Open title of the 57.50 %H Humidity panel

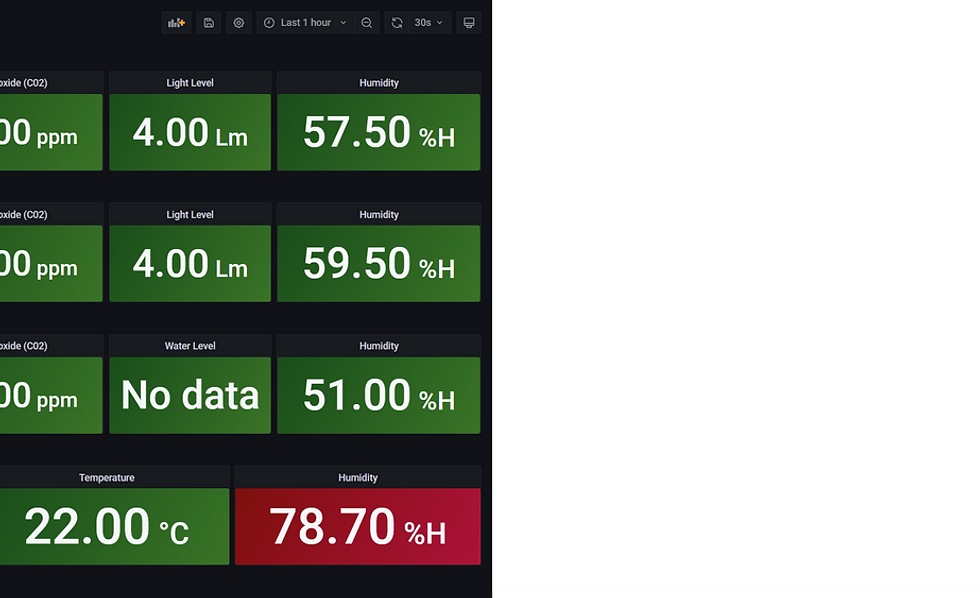379,83
